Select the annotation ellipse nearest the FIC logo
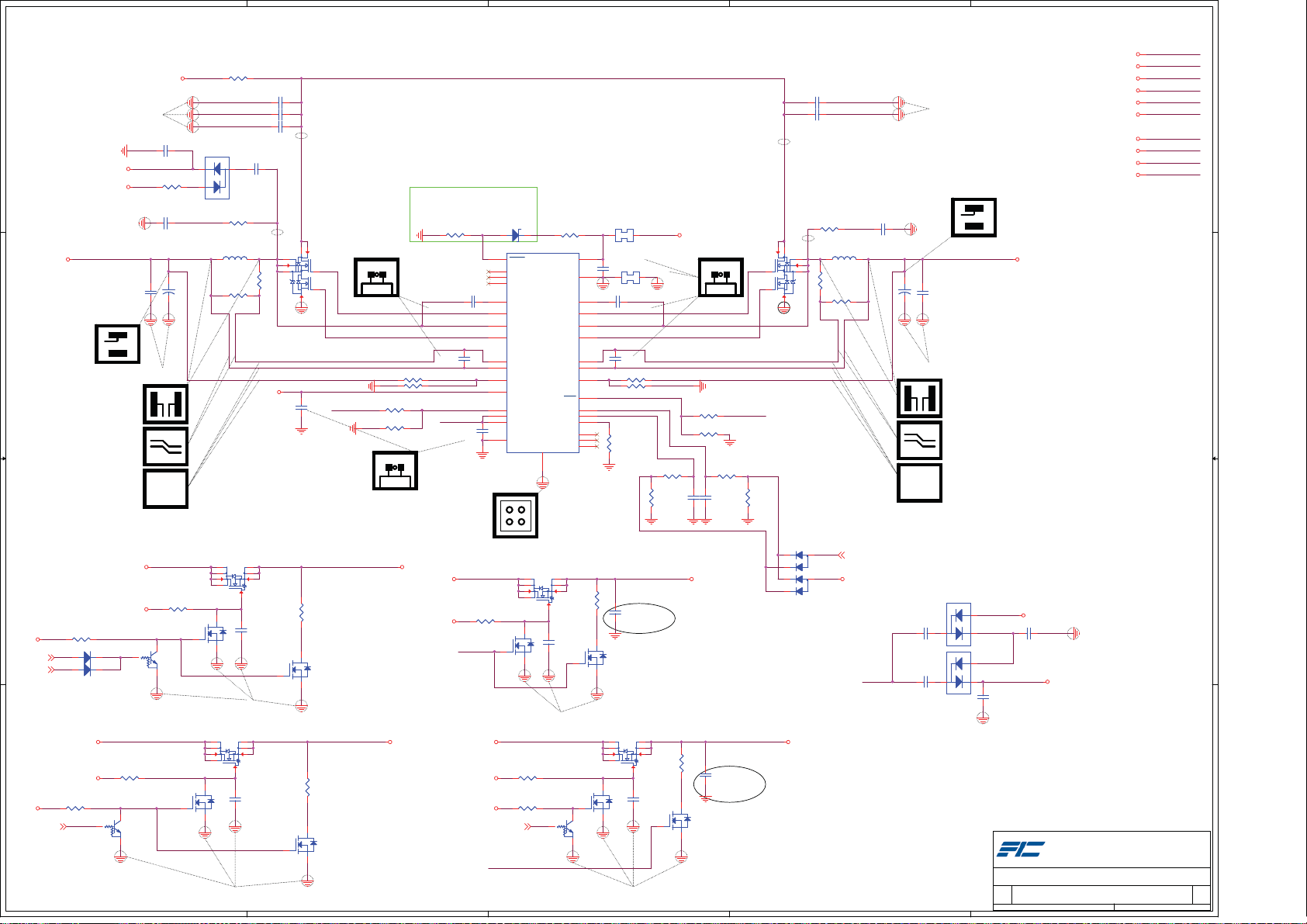The width and height of the screenshot is (1307, 924). coord(730,784)
